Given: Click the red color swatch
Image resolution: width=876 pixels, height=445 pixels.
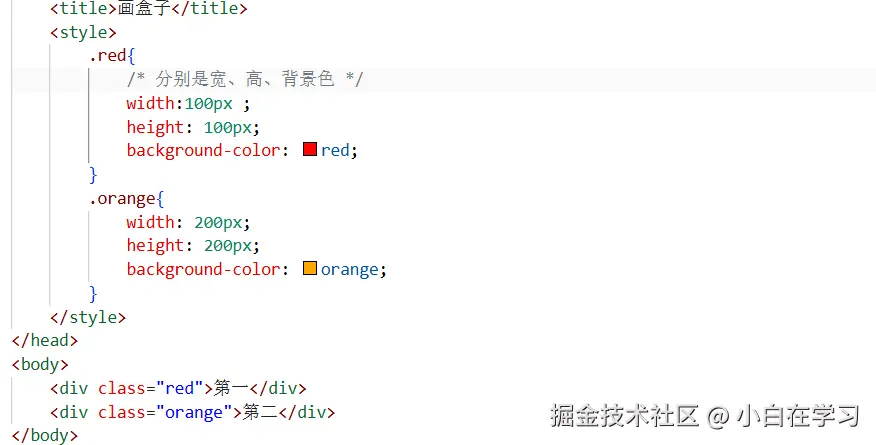Looking at the screenshot, I should [x=309, y=150].
